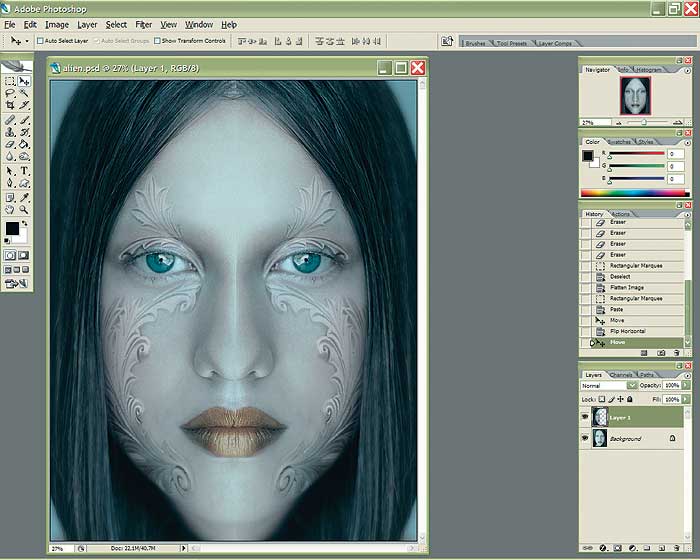The width and height of the screenshot is (700, 560).
Task: Select the Lasso tool
Action: click(10, 93)
